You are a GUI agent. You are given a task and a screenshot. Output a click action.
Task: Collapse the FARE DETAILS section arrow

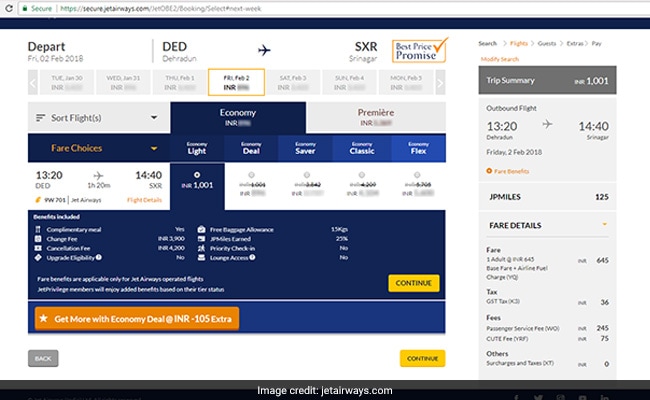(x=604, y=224)
